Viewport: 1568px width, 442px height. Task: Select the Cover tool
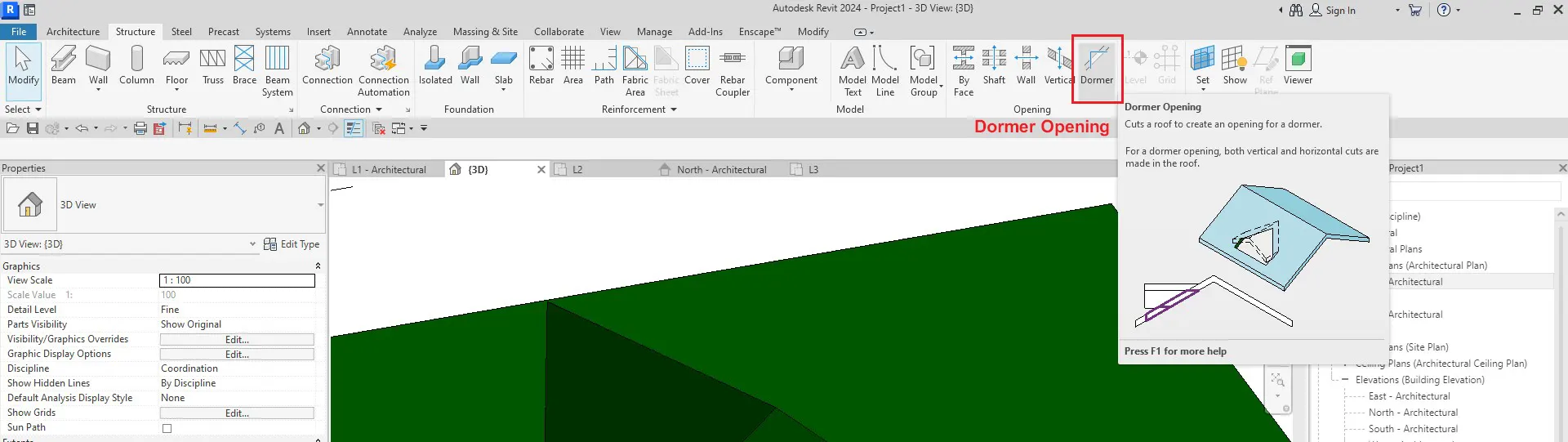tap(697, 65)
